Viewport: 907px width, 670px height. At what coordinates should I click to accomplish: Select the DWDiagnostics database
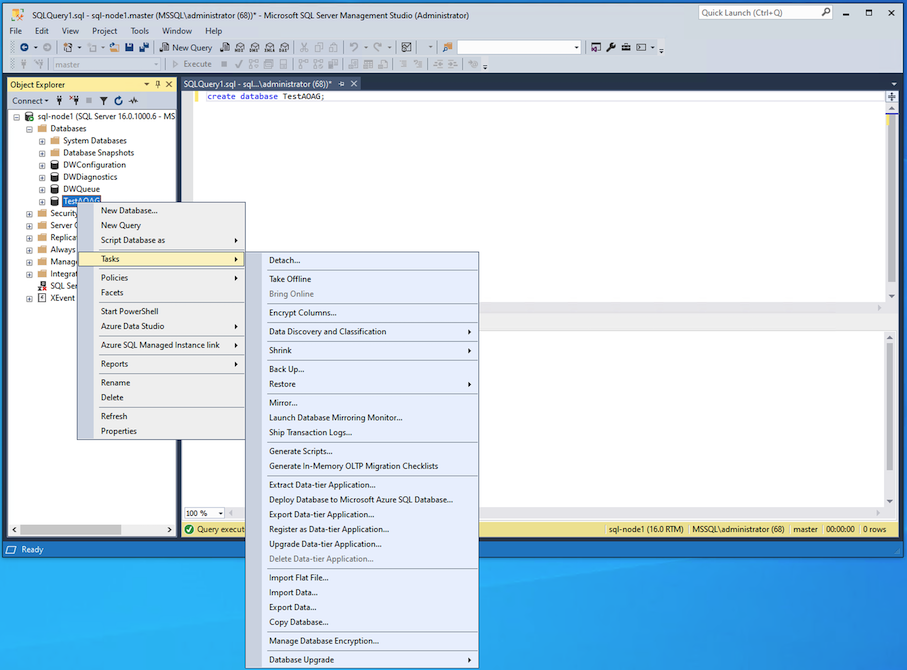click(x=90, y=177)
